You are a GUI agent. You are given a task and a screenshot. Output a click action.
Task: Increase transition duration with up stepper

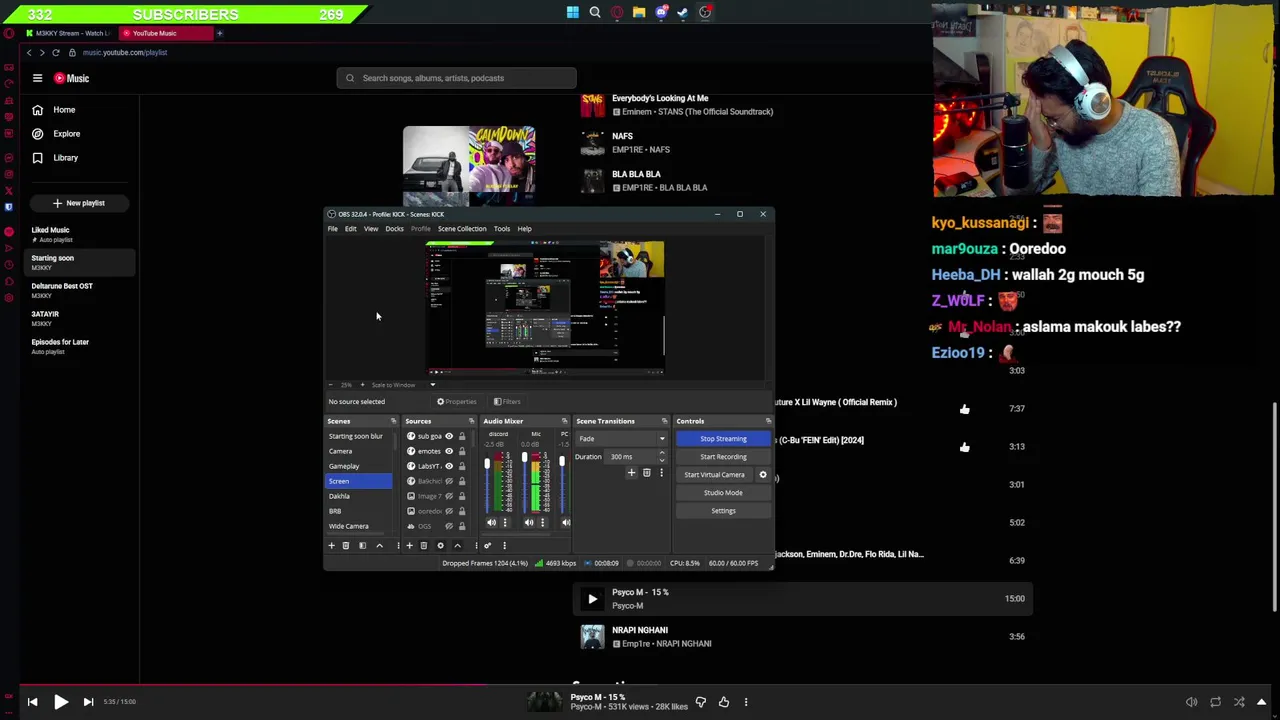pos(662,453)
